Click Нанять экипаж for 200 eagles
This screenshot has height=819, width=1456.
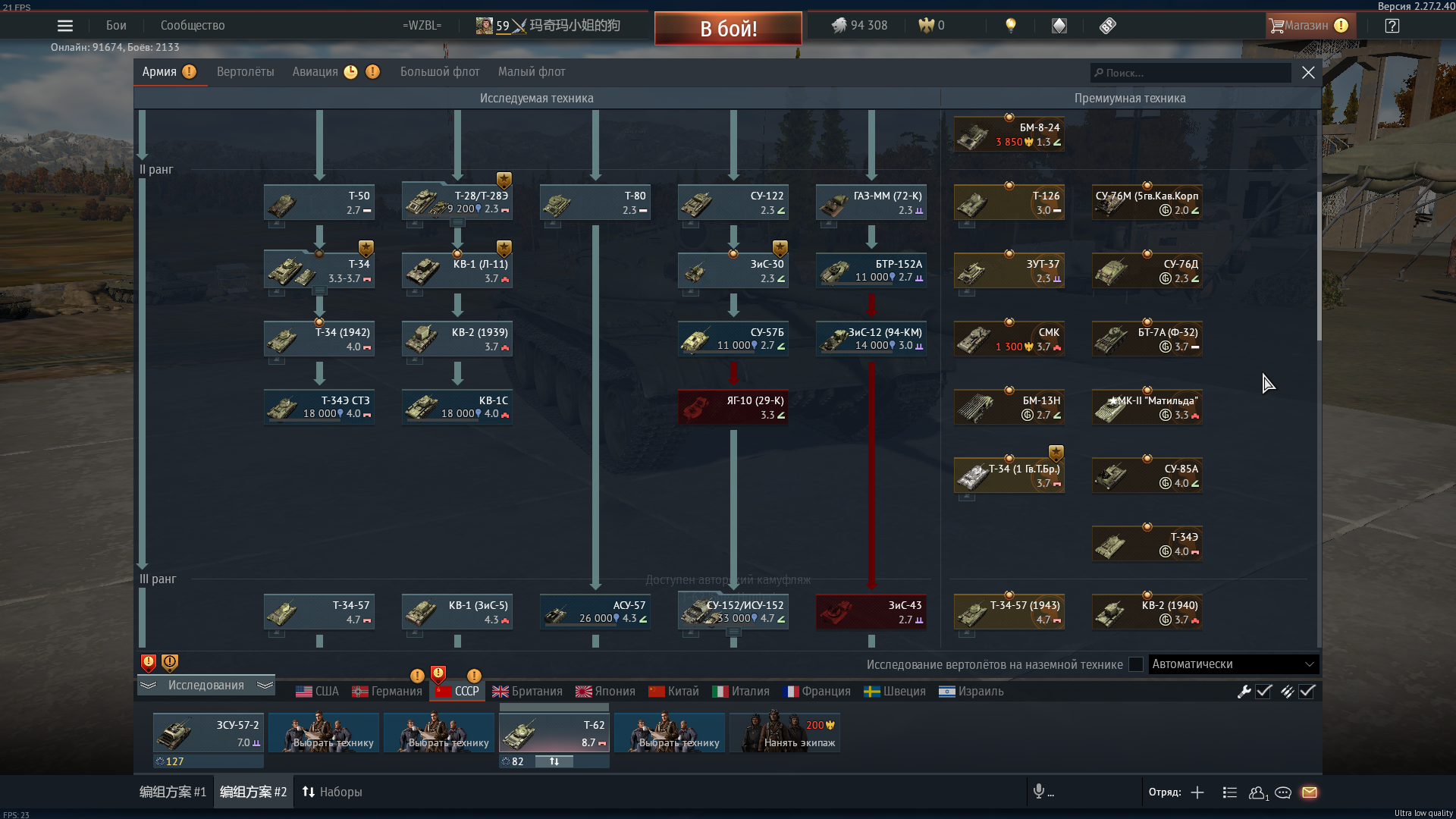click(785, 733)
